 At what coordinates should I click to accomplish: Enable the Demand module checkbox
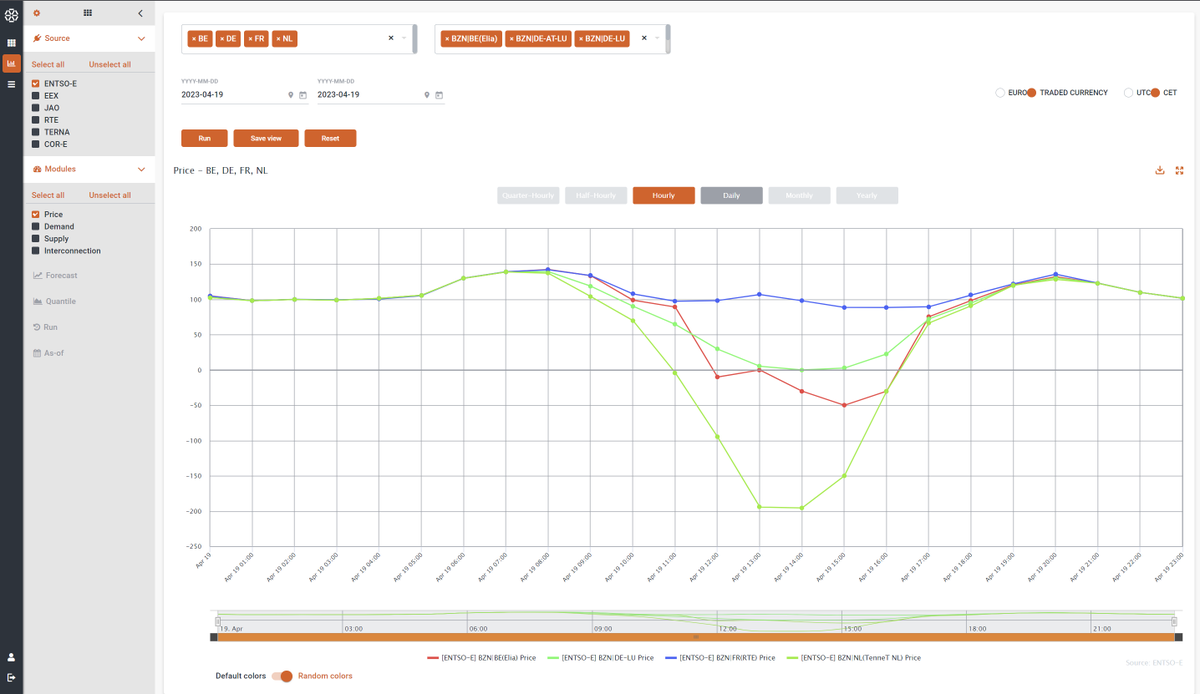click(36, 227)
